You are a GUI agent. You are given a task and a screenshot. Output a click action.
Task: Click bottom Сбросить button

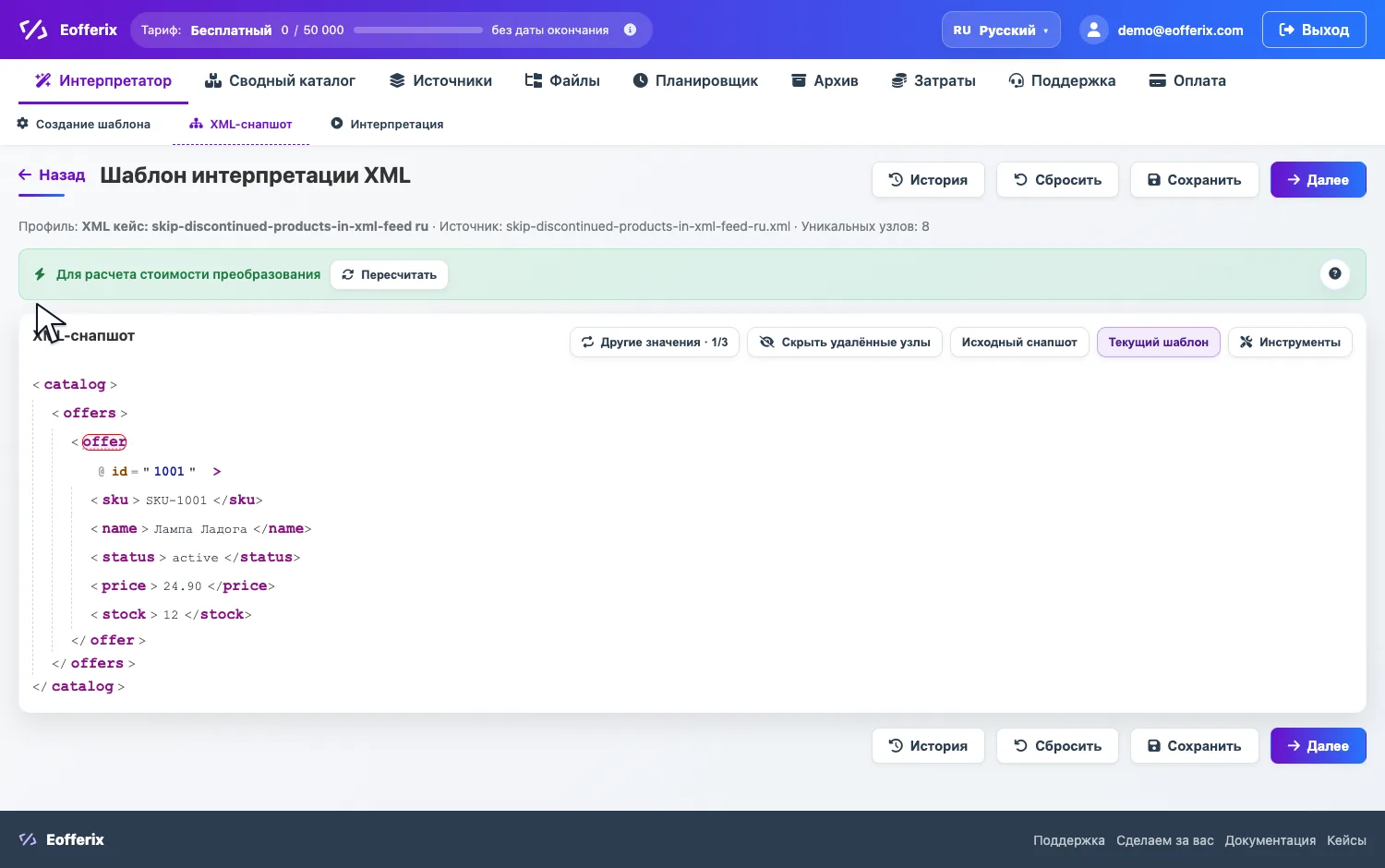point(1057,746)
